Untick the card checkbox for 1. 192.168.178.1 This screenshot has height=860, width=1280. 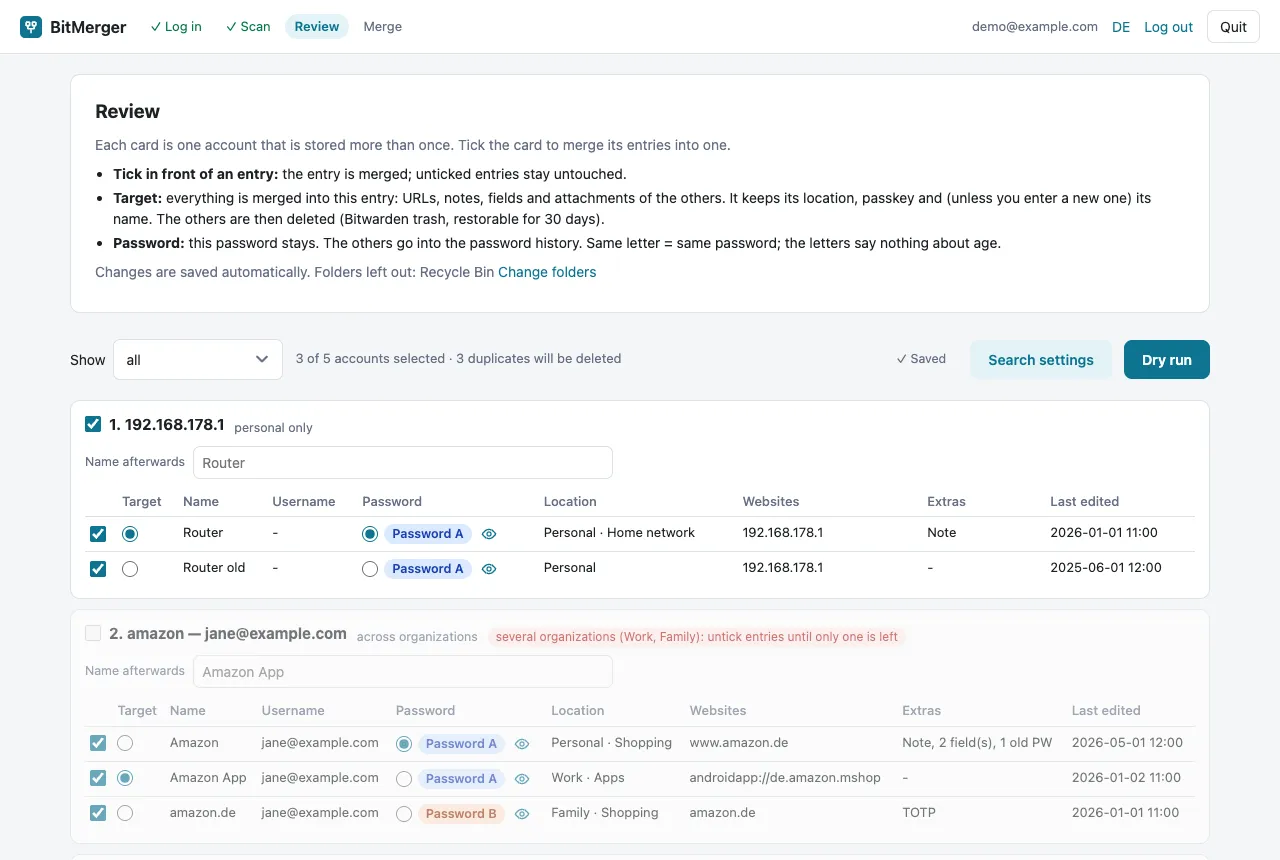pos(93,424)
